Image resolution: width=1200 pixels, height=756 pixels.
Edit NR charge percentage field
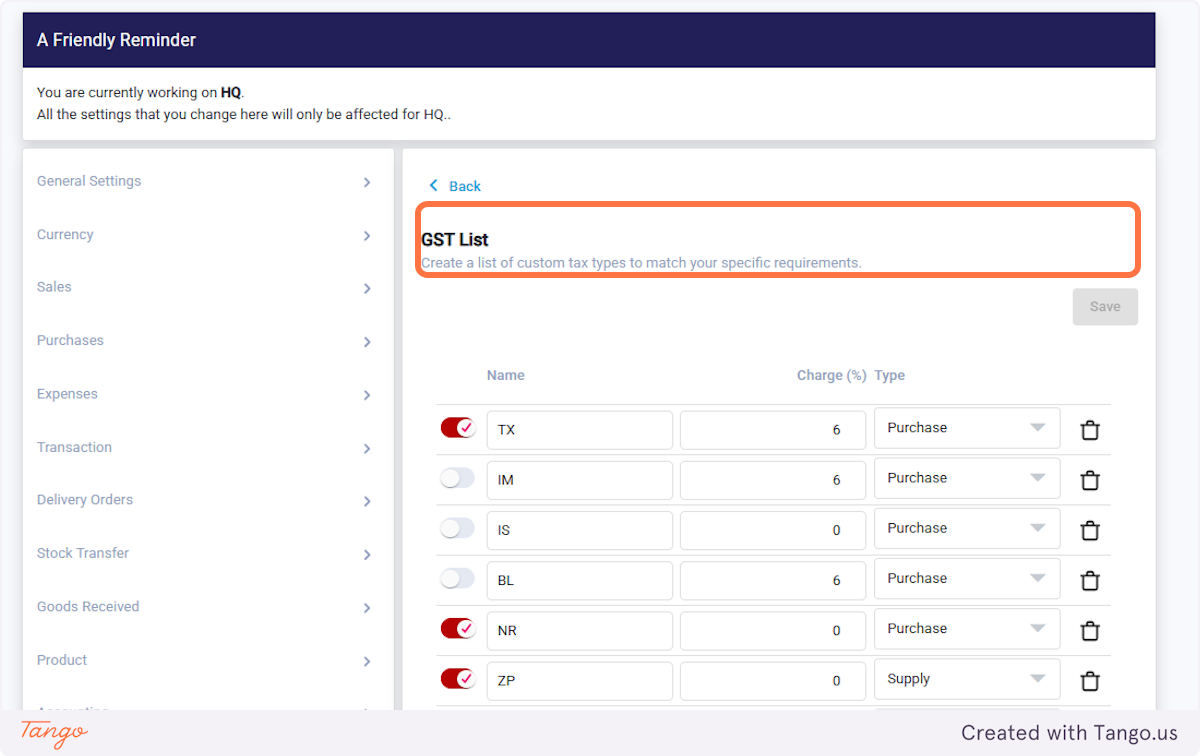(773, 631)
